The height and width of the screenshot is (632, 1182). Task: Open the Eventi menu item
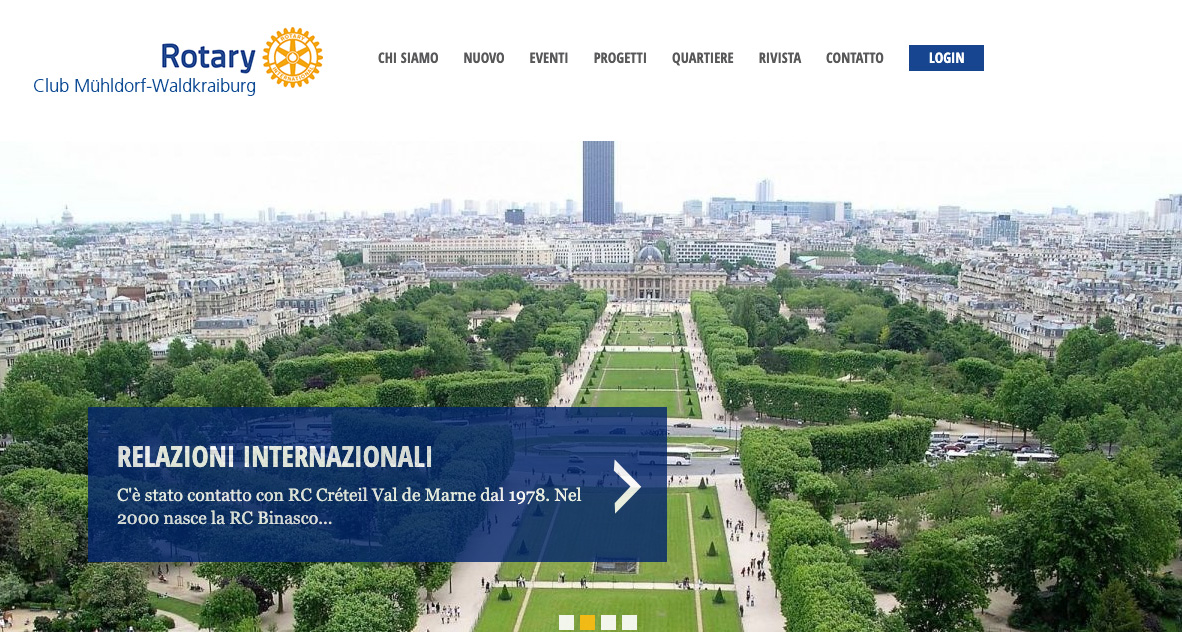pyautogui.click(x=549, y=58)
